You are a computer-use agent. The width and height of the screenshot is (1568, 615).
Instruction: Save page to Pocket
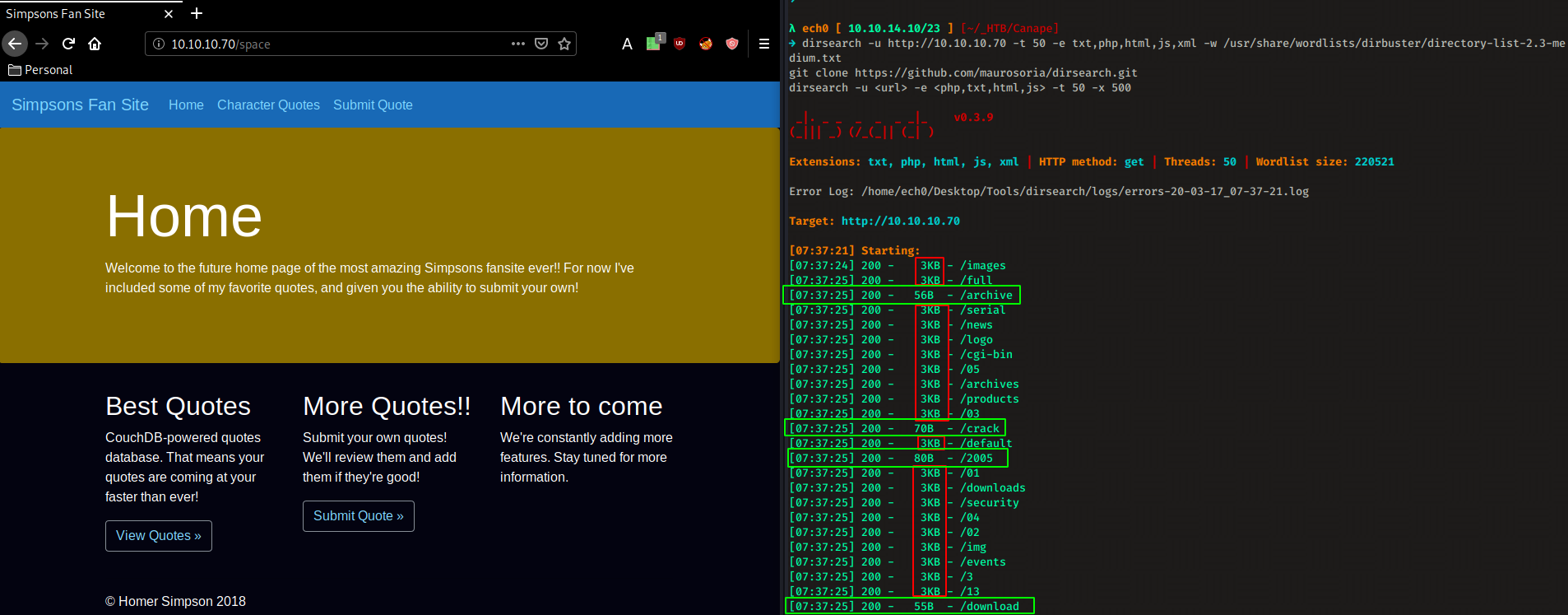click(x=541, y=44)
